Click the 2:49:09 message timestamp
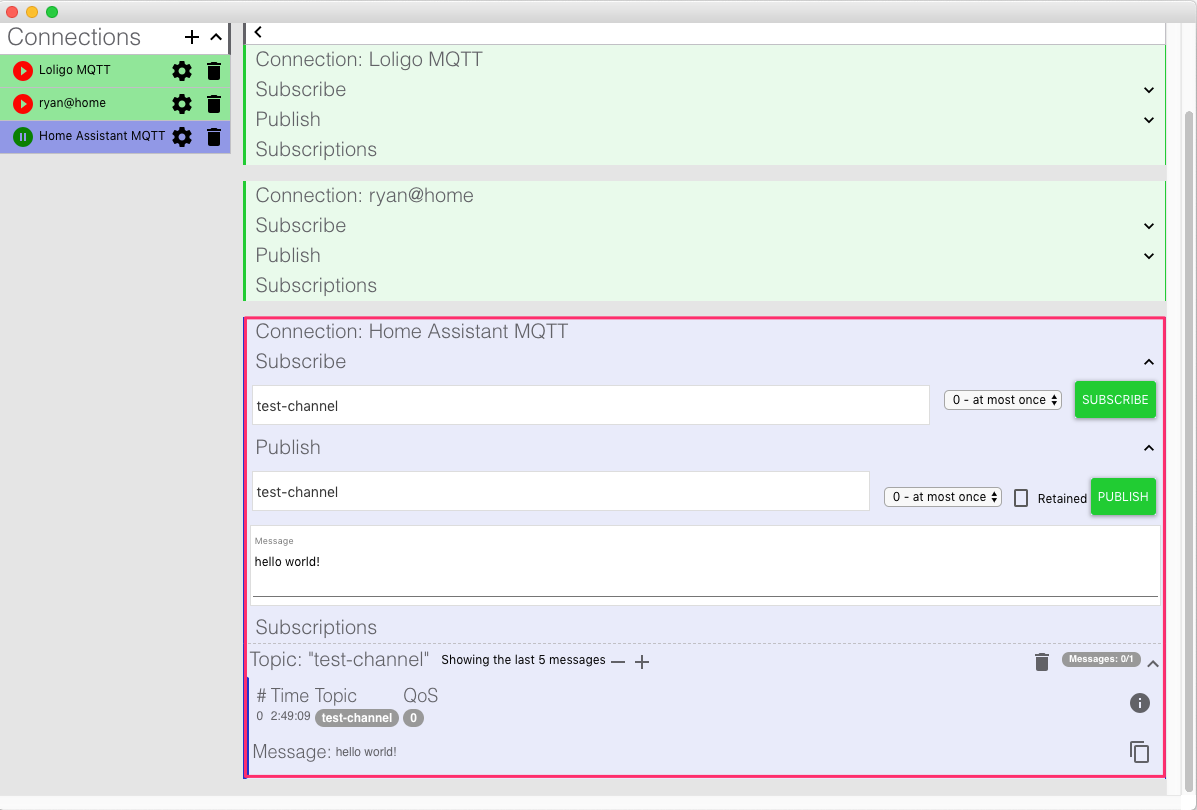Viewport: 1197px width, 810px height. (x=290, y=716)
